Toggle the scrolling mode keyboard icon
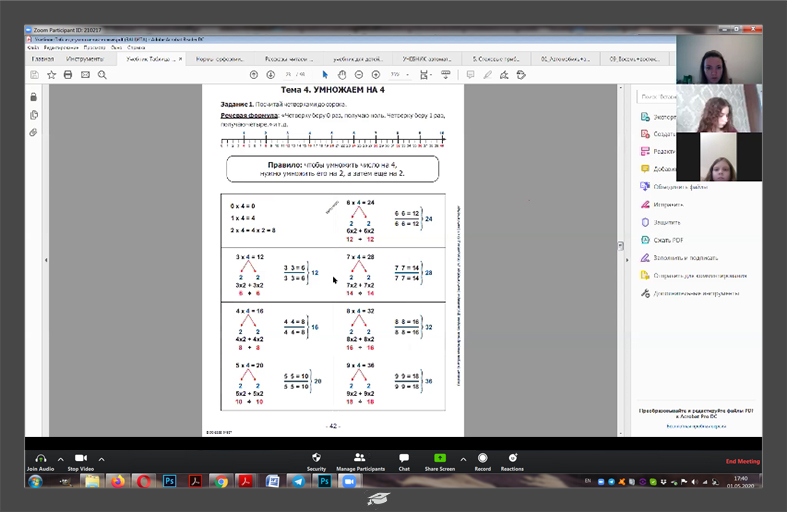Image resolution: width=787 pixels, height=512 pixels. (445, 75)
